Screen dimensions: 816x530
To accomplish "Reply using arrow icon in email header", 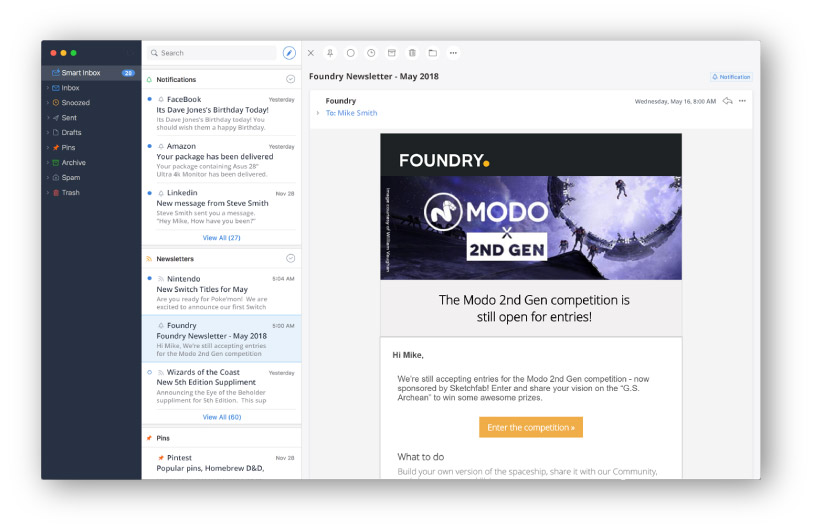I will (x=728, y=101).
